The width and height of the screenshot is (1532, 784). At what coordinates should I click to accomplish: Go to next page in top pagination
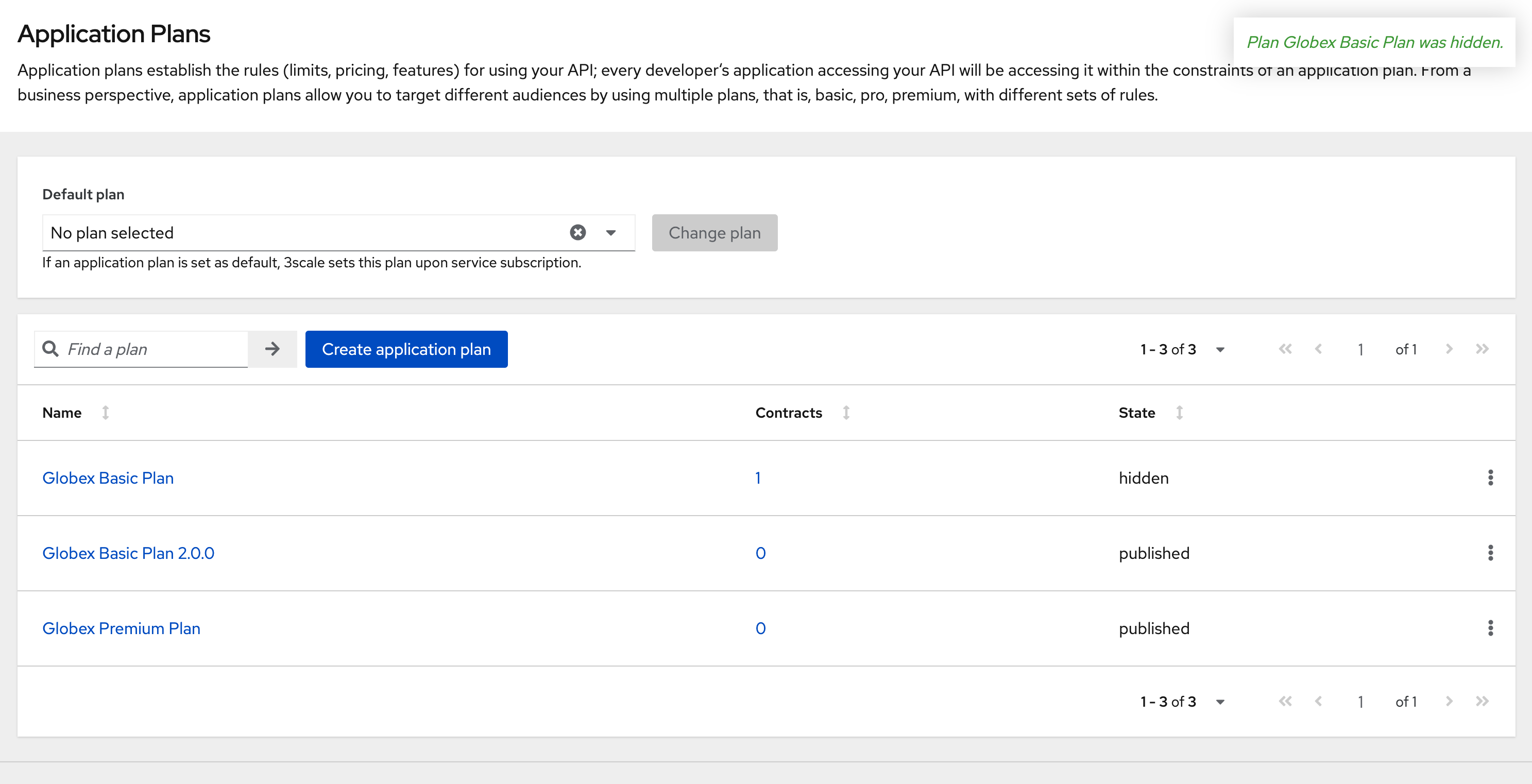(1449, 349)
